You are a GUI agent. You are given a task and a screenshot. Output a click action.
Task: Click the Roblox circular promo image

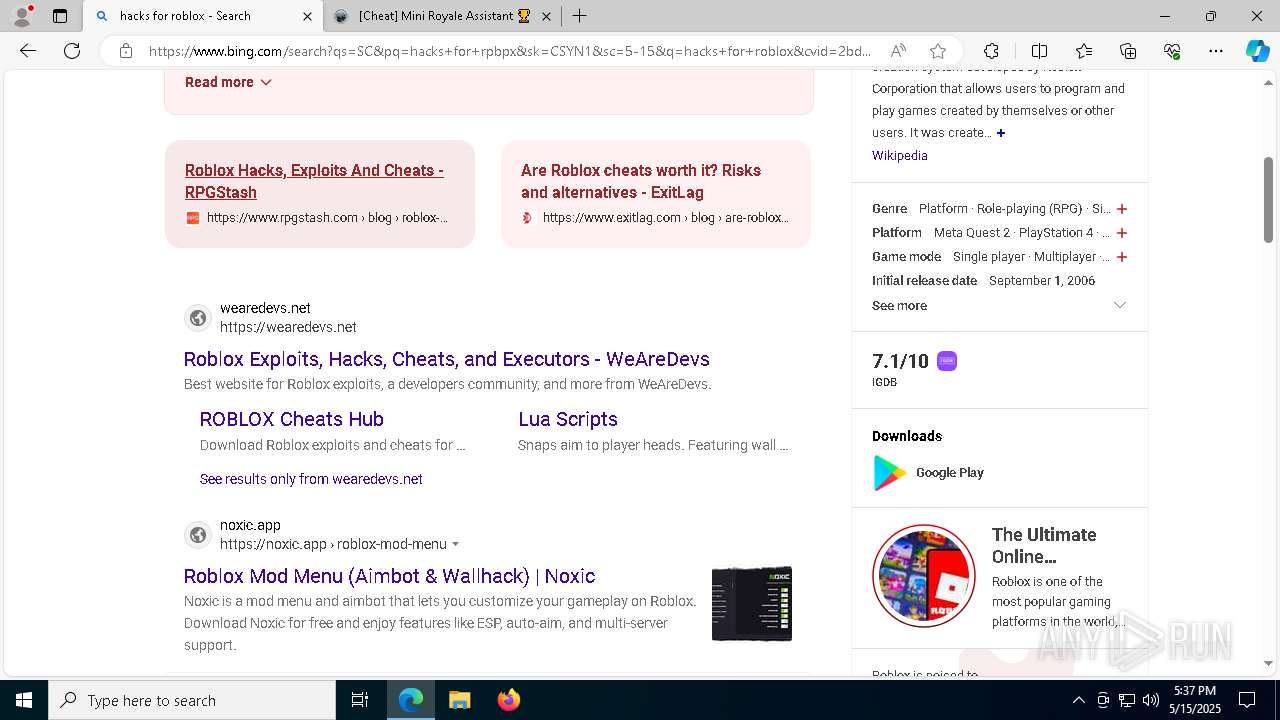pyautogui.click(x=924, y=576)
